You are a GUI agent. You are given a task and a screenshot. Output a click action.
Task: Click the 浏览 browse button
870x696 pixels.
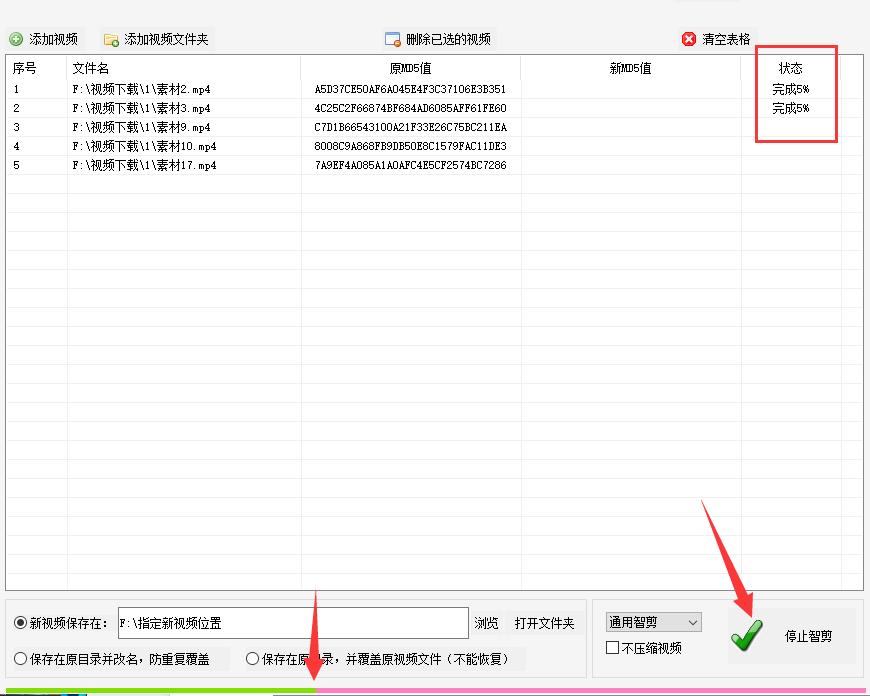tap(486, 623)
